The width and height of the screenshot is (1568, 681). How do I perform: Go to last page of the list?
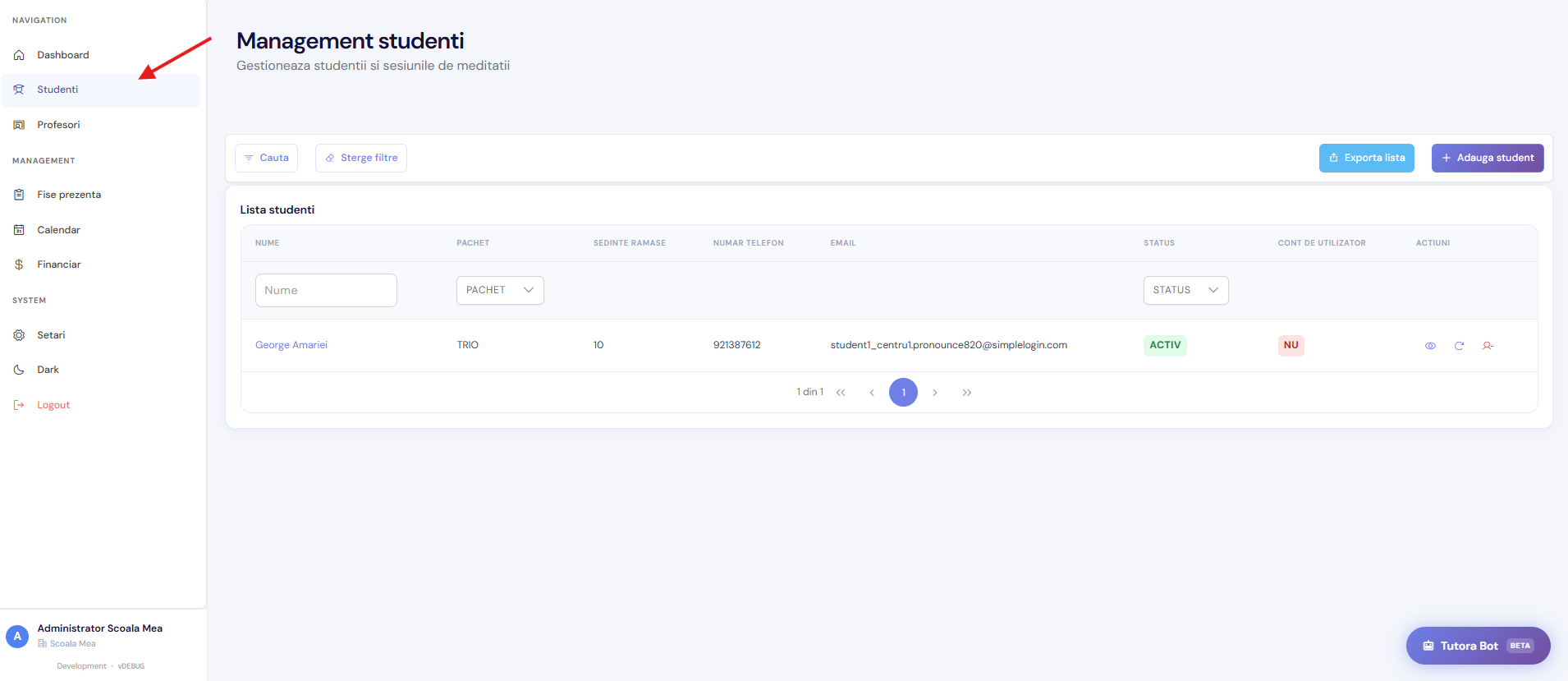coord(967,393)
